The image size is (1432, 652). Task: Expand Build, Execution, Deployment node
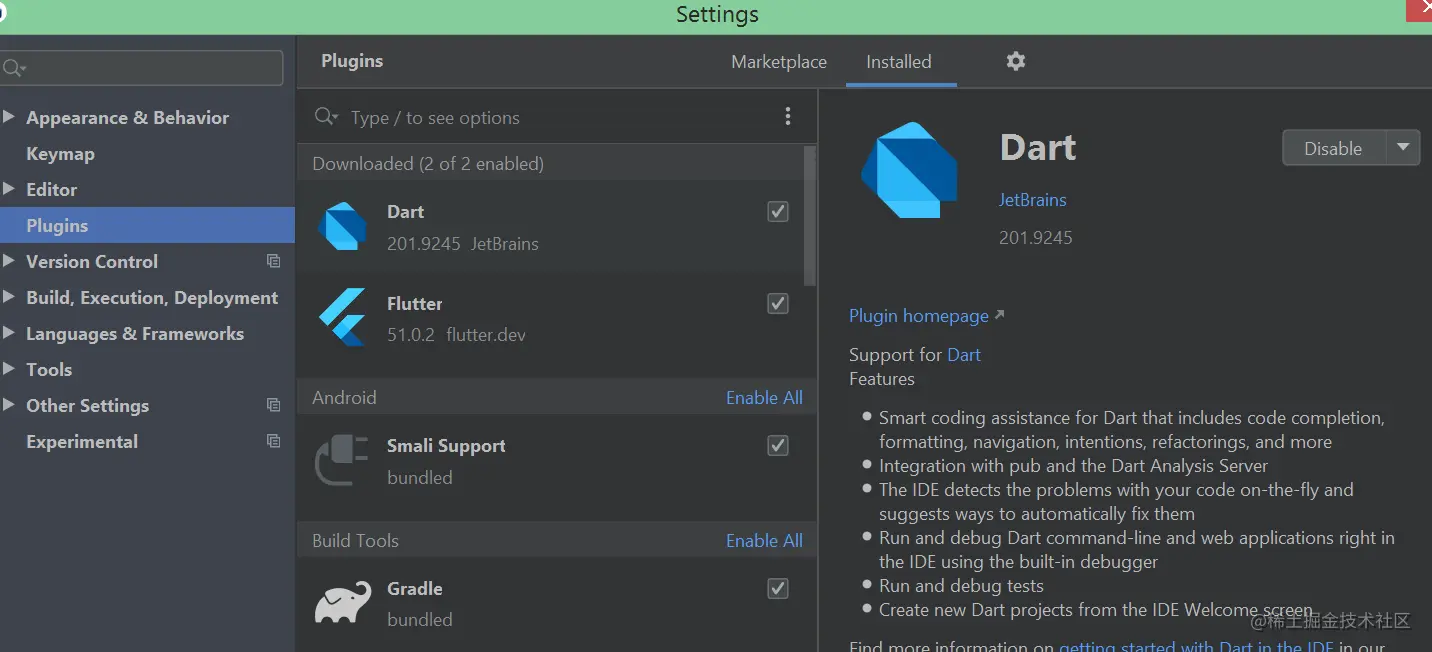click(x=8, y=297)
